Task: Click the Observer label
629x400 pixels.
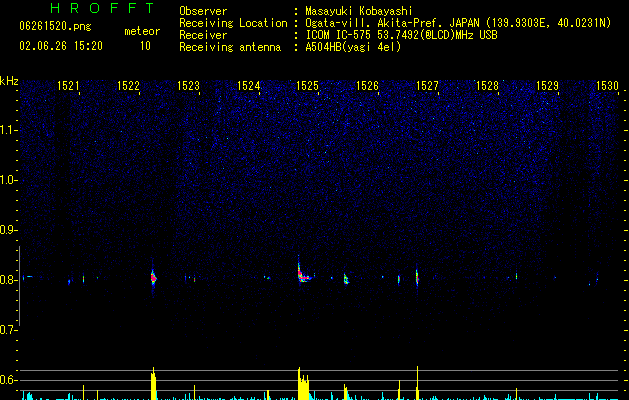Action: 203,11
